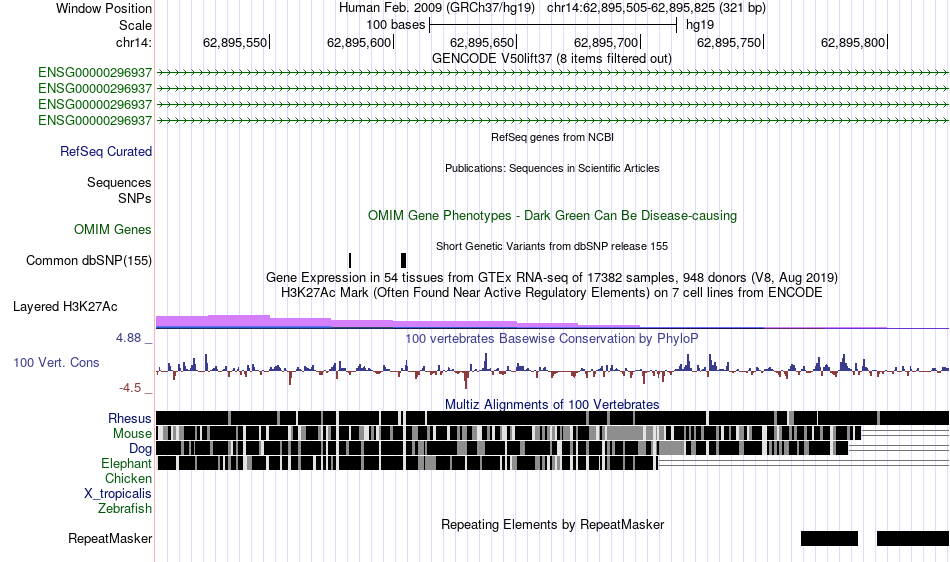
Task: Click the GTEx Gene Expression track title
Action: tap(552, 277)
